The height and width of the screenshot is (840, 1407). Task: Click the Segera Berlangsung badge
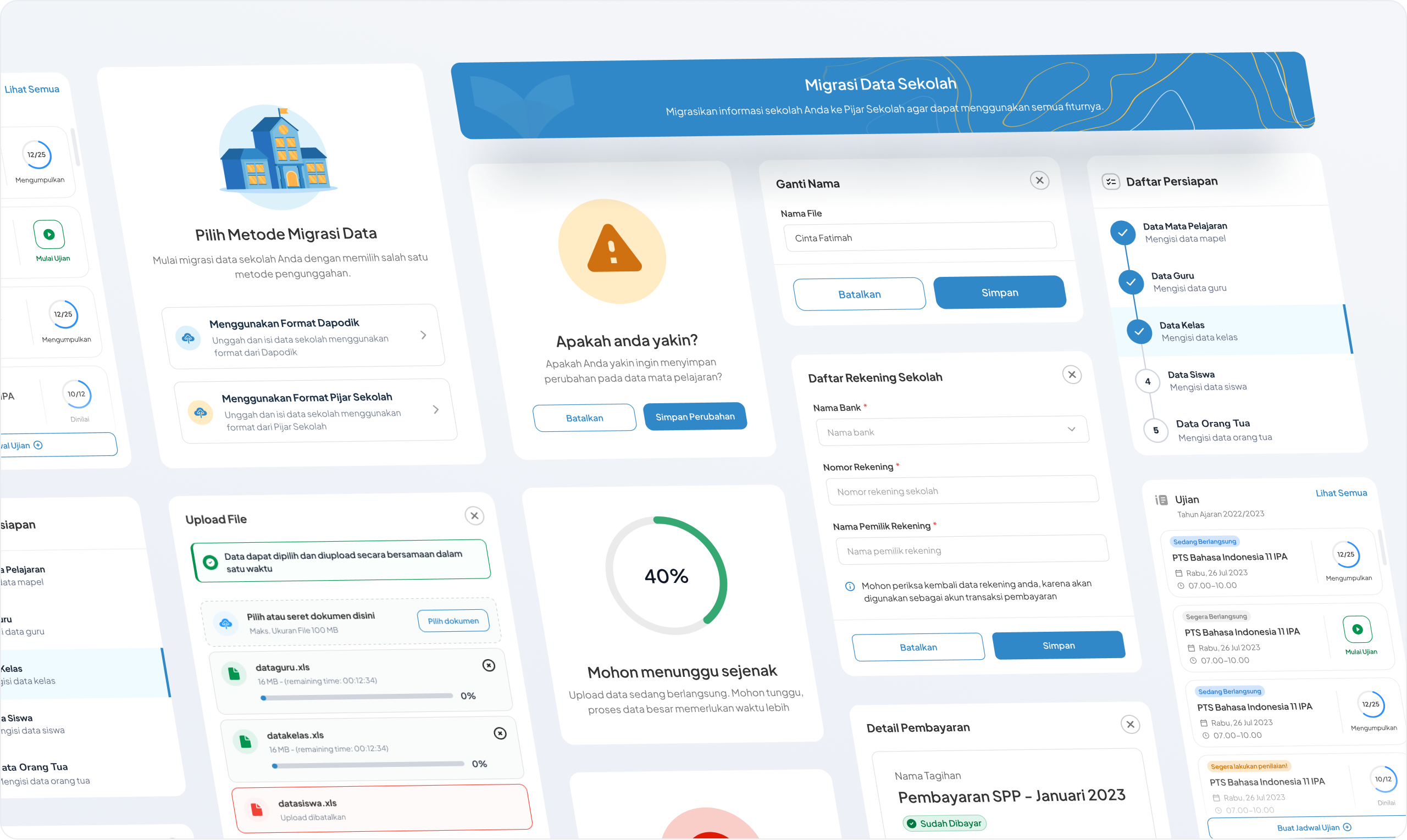(1216, 616)
